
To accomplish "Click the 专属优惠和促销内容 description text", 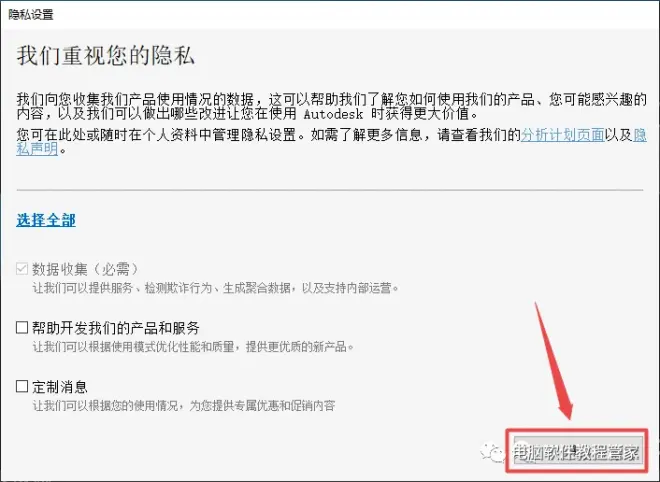I will pos(184,406).
